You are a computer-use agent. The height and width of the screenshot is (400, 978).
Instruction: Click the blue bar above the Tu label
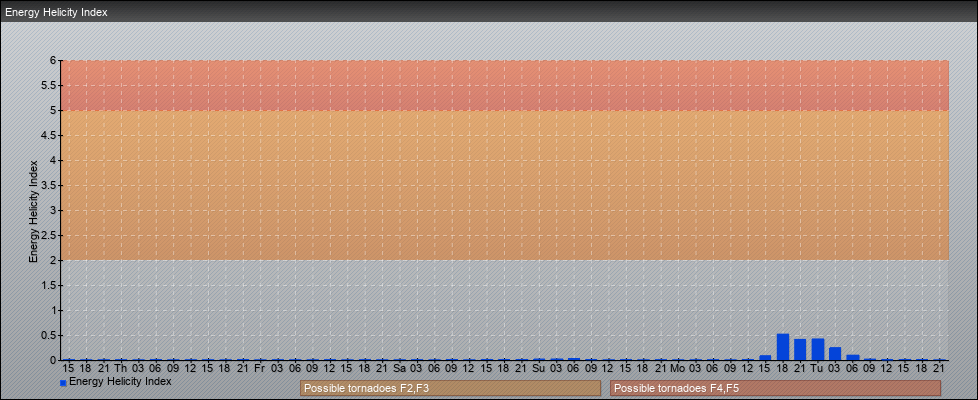coord(817,349)
